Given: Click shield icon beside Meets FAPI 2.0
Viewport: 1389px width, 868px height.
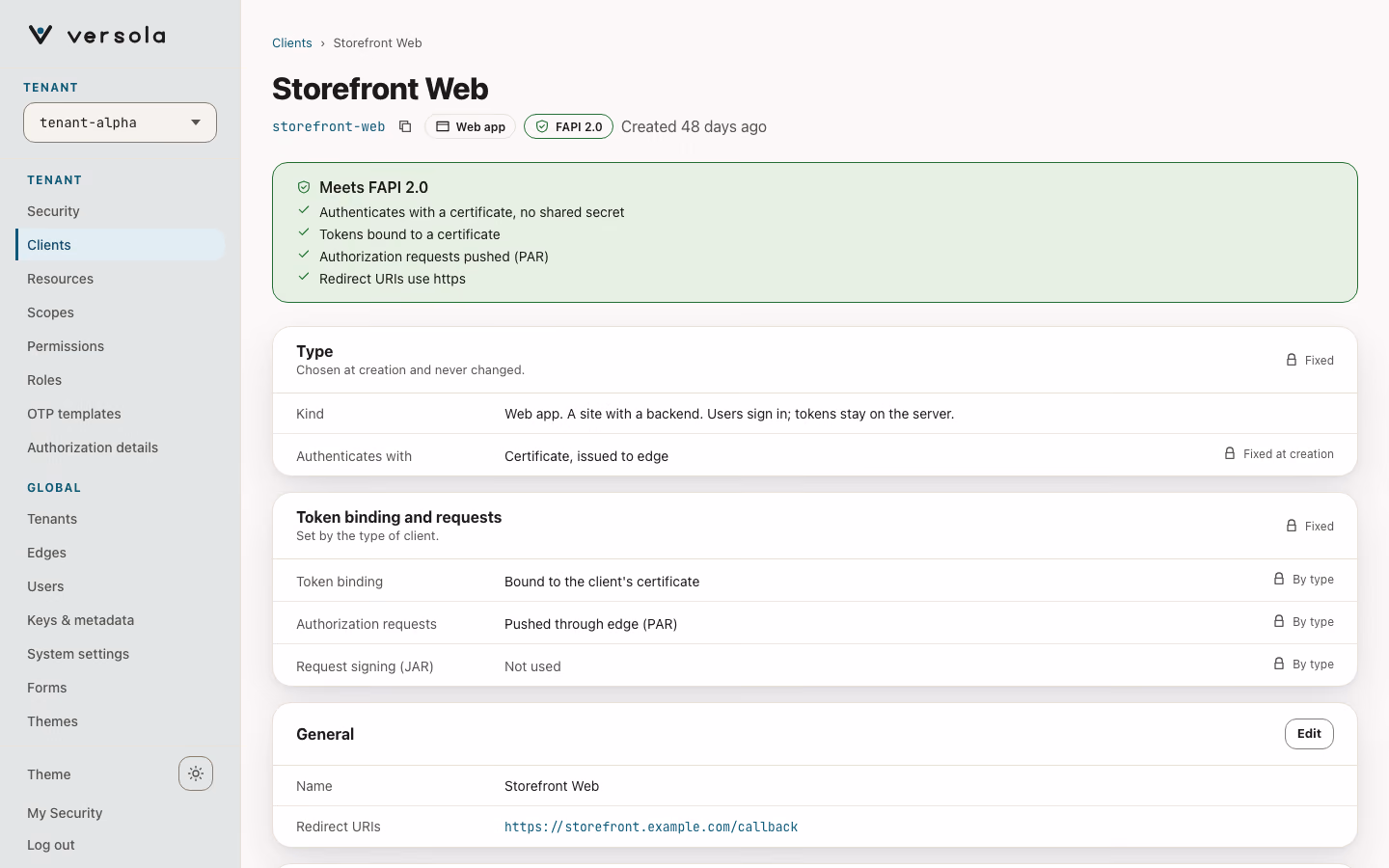Looking at the screenshot, I should [x=304, y=187].
